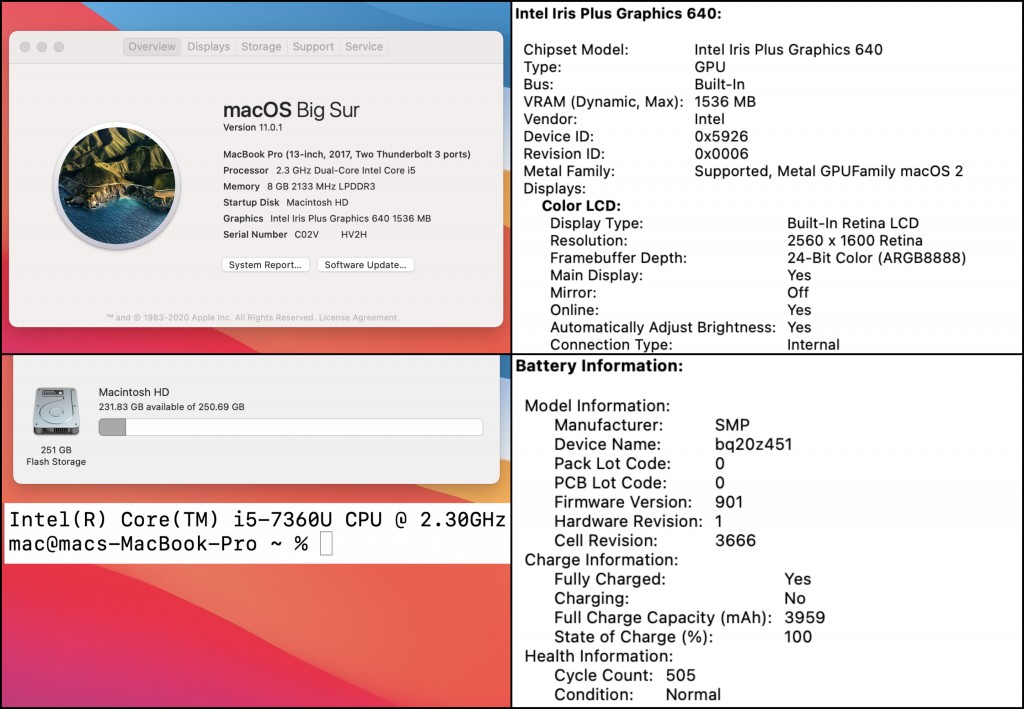Click the 'Version 11.0.1' text
The height and width of the screenshot is (709, 1024).
(253, 127)
